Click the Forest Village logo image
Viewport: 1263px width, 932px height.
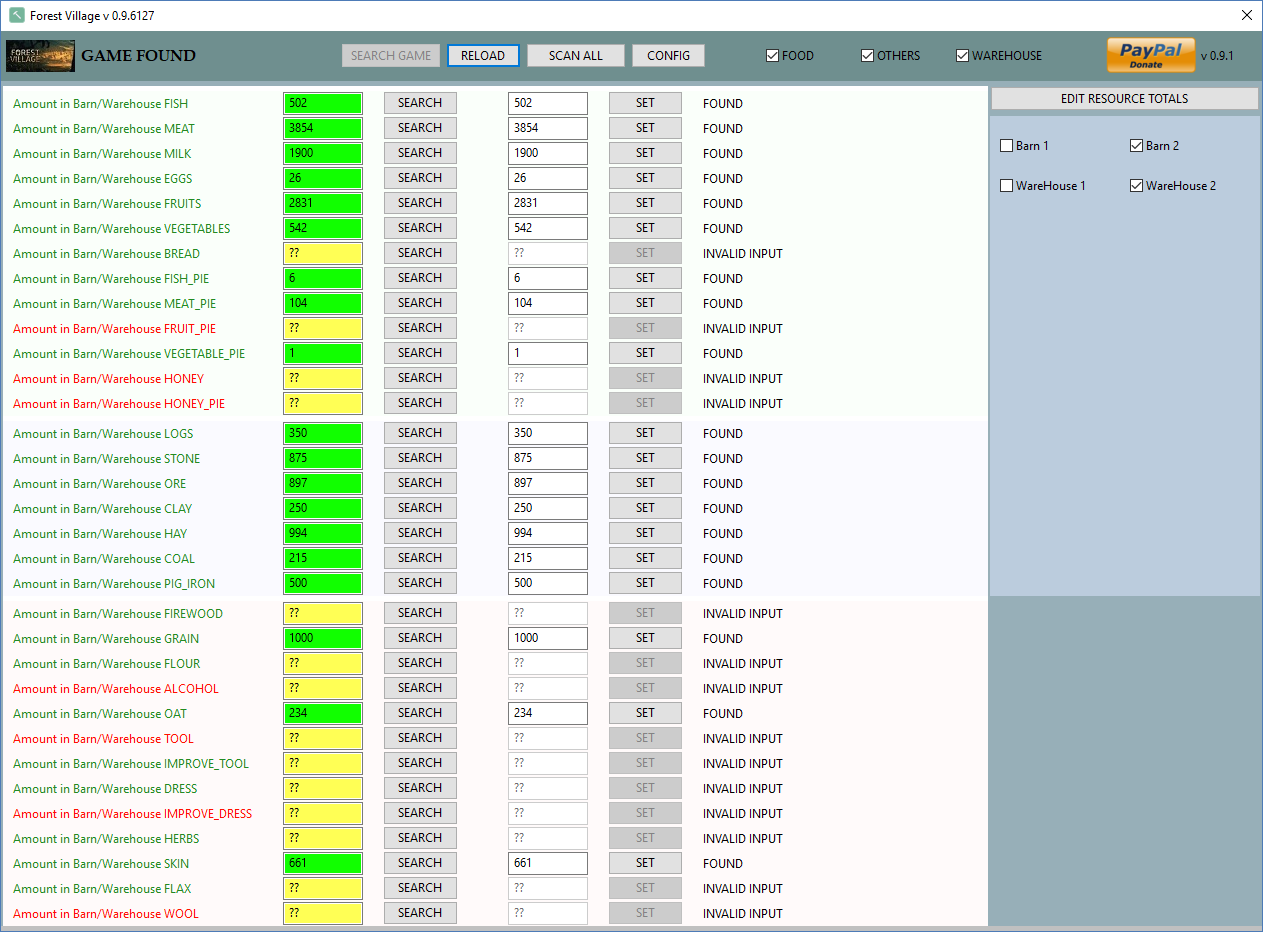pos(41,56)
